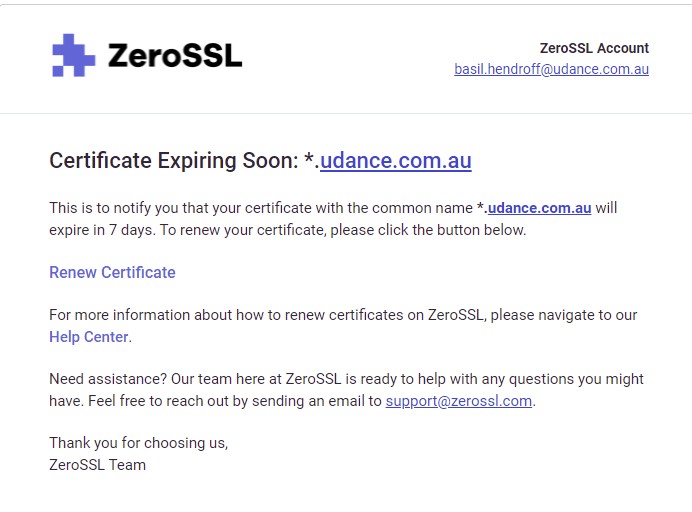Click the please click the button below text
This screenshot has height=512, width=692.
click(x=428, y=230)
